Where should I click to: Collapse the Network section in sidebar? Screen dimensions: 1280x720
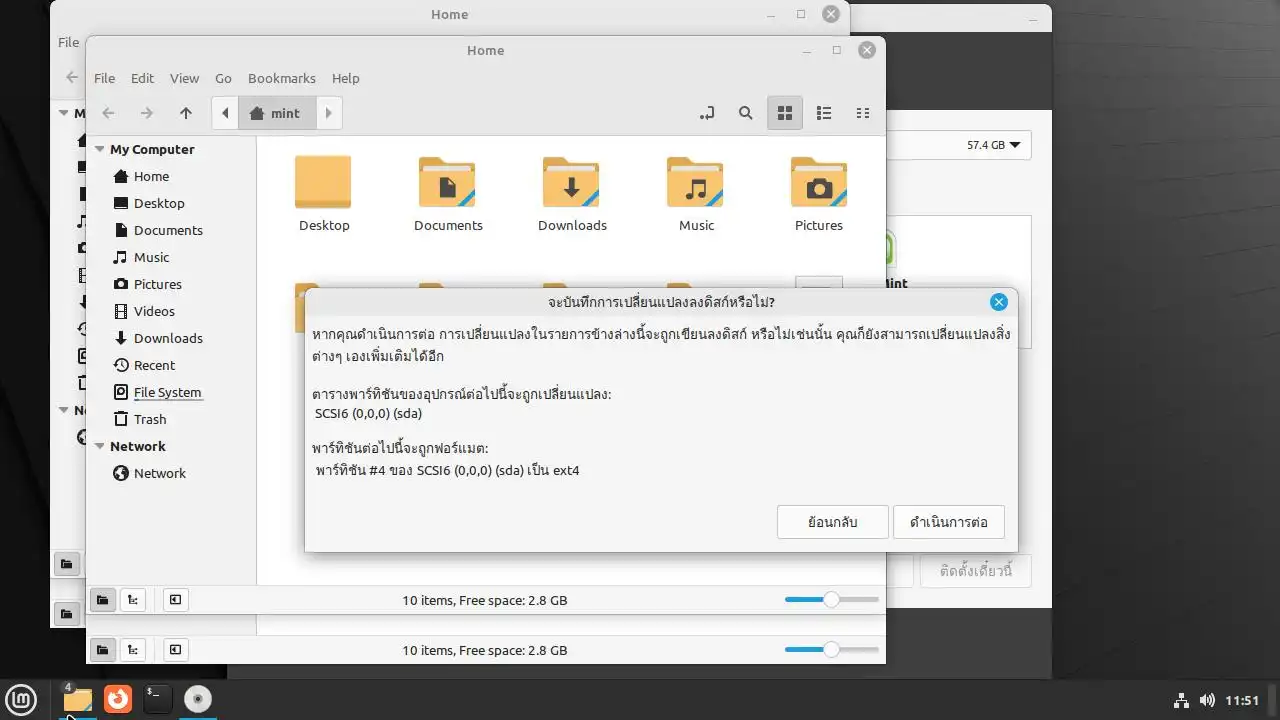(x=100, y=446)
